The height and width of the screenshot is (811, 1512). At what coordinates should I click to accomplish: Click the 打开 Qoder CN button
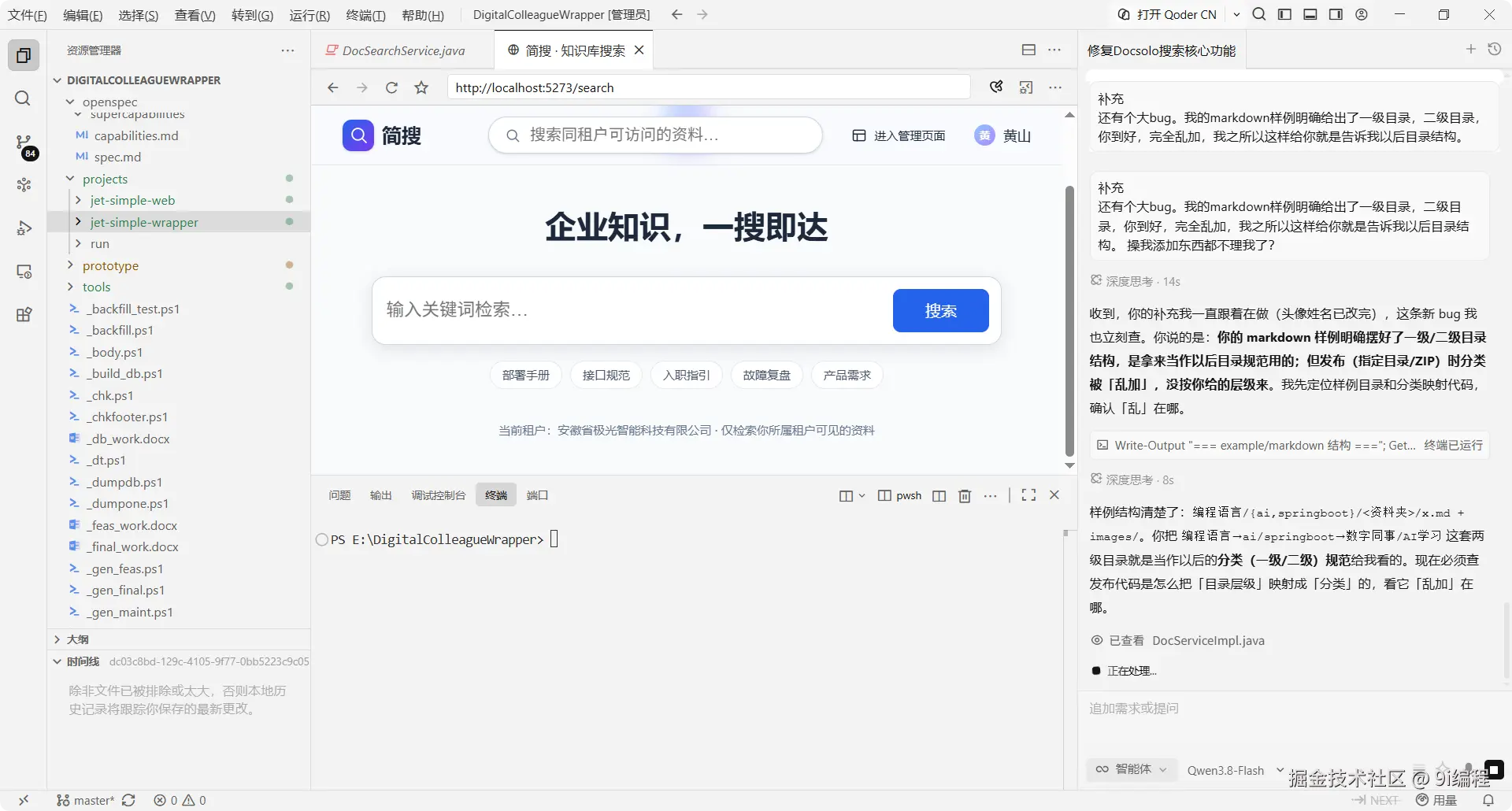click(1168, 14)
